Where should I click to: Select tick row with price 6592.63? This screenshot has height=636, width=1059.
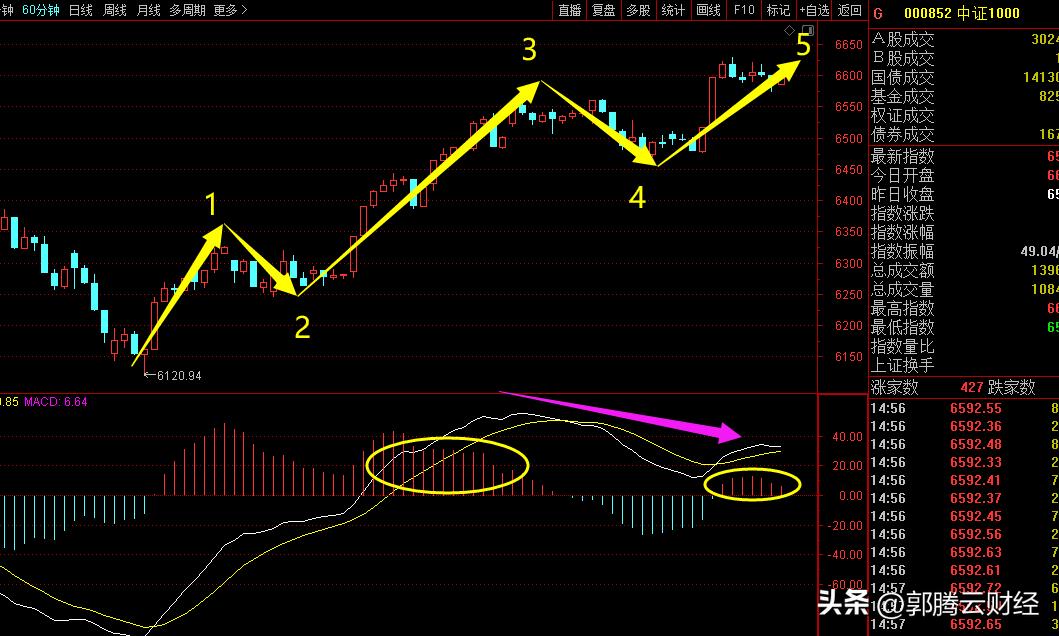(964, 552)
